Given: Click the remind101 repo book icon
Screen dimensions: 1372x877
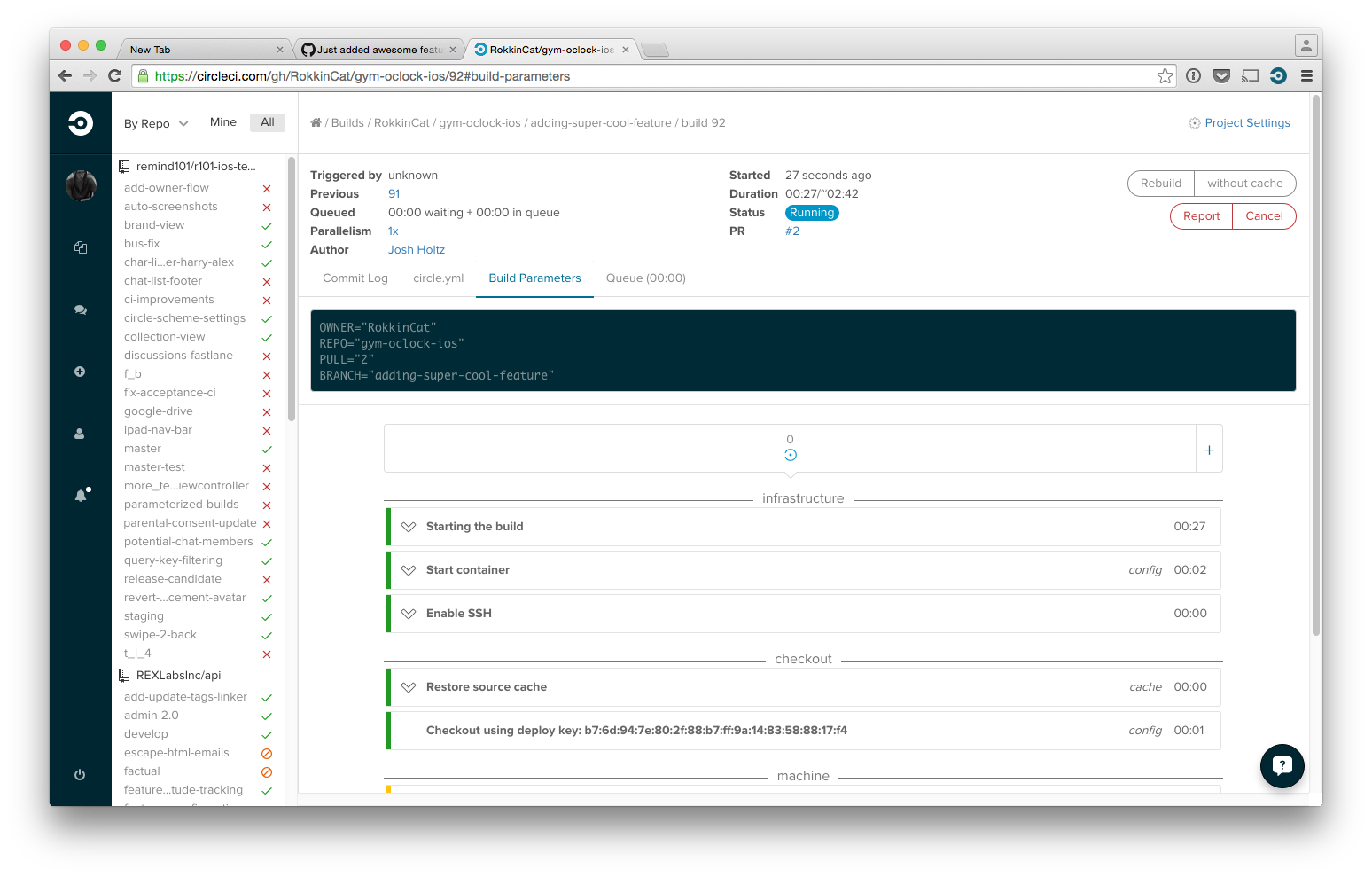Looking at the screenshot, I should pos(124,166).
